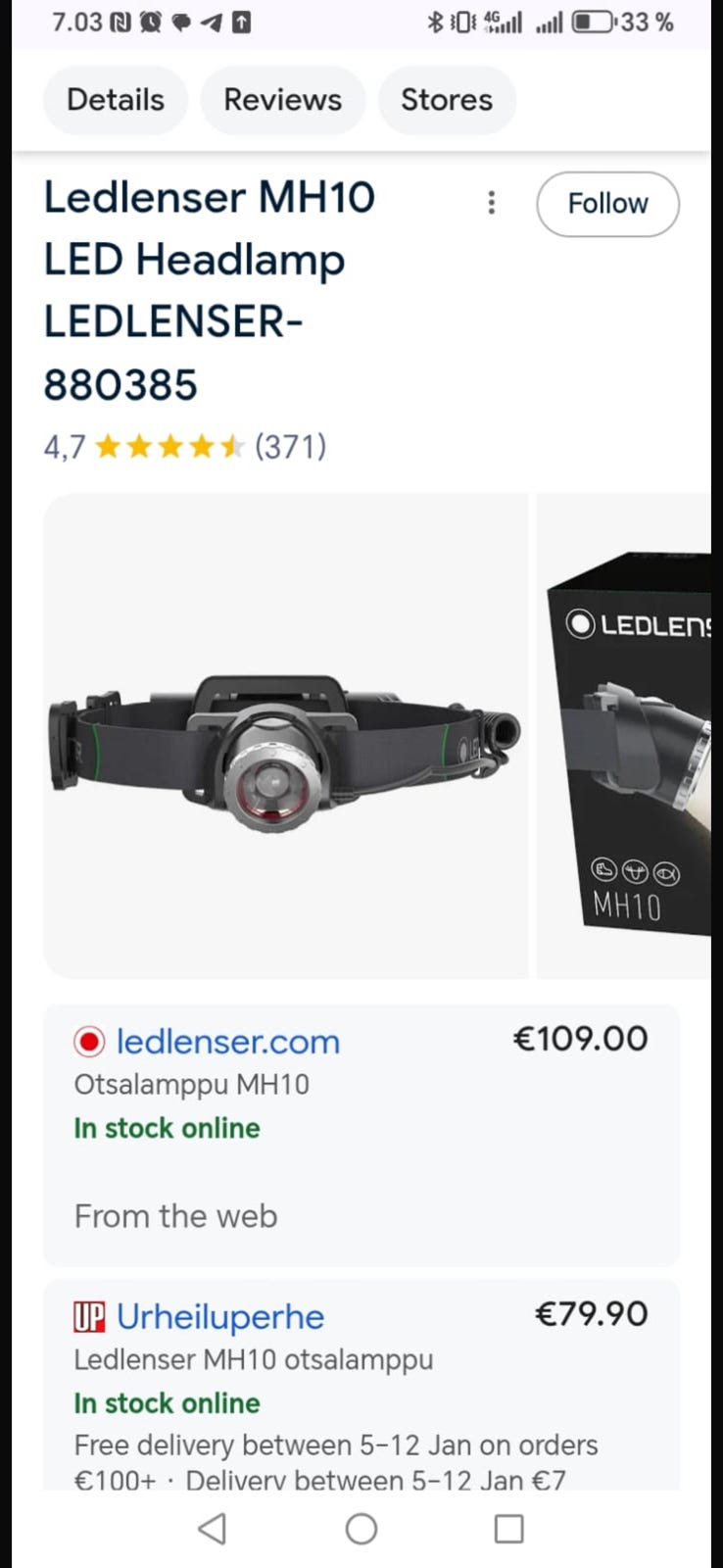This screenshot has width=723, height=1568.
Task: Follow the Ledlenser MH10 product
Action: pyautogui.click(x=607, y=204)
